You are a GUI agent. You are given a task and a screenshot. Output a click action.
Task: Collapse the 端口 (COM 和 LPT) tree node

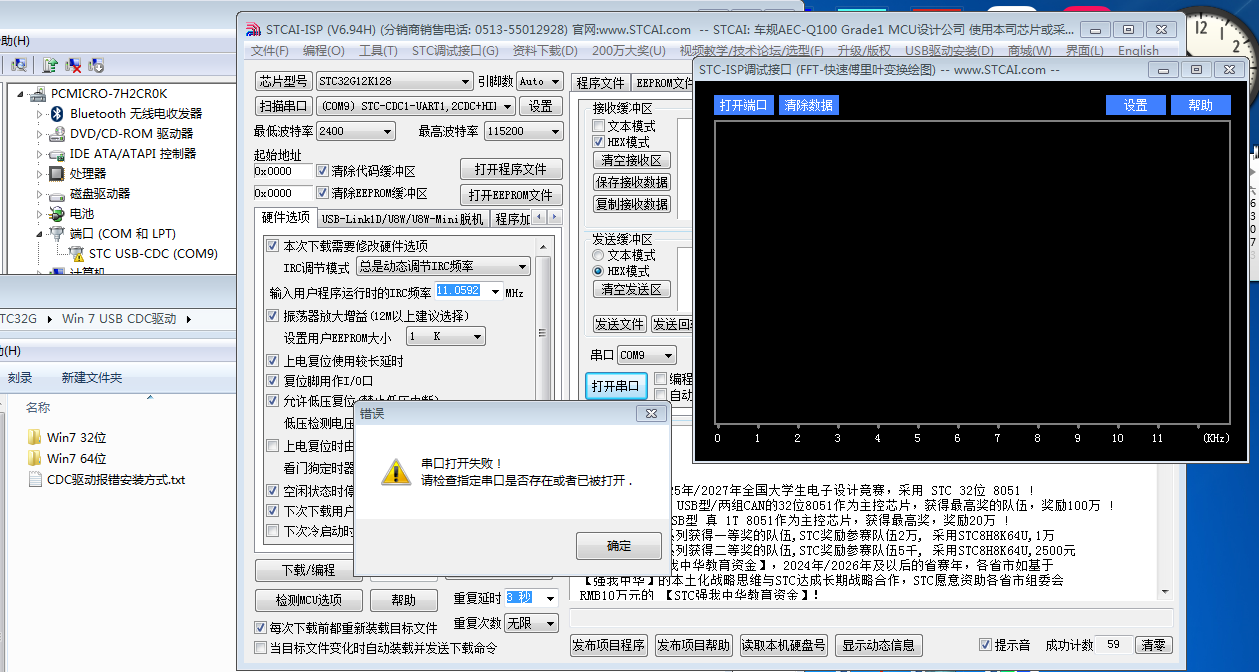[41, 234]
